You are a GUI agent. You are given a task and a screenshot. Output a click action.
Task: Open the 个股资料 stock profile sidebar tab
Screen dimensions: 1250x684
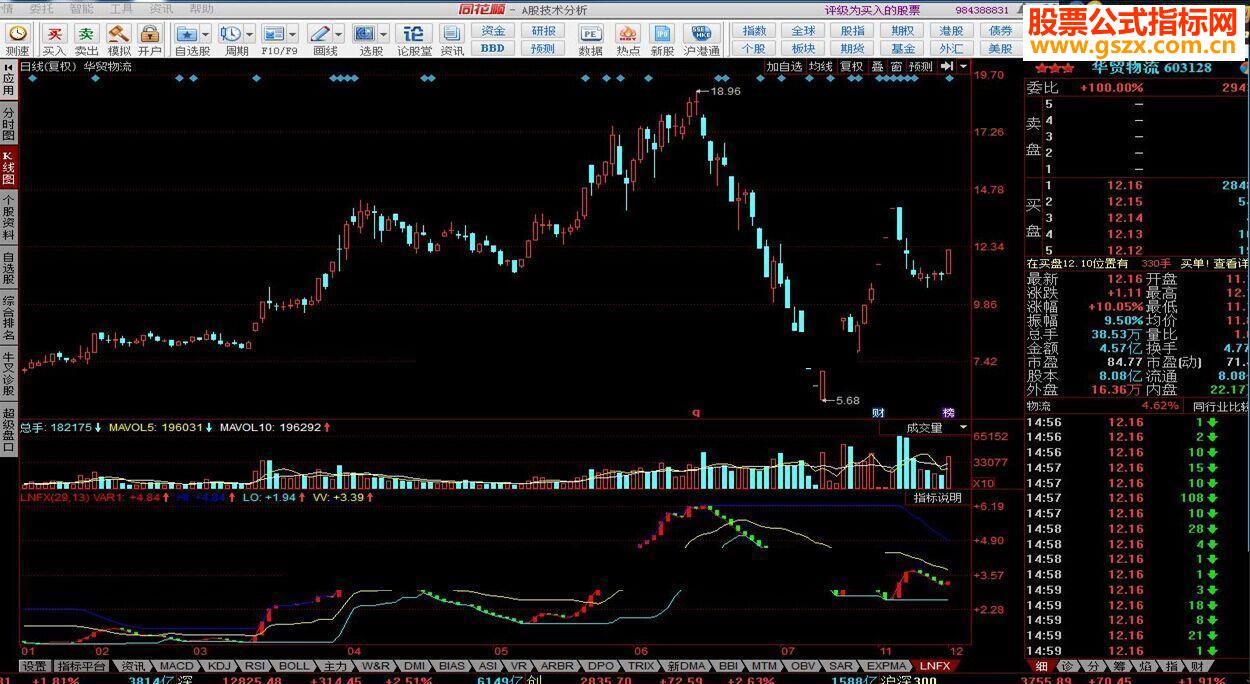[x=8, y=219]
